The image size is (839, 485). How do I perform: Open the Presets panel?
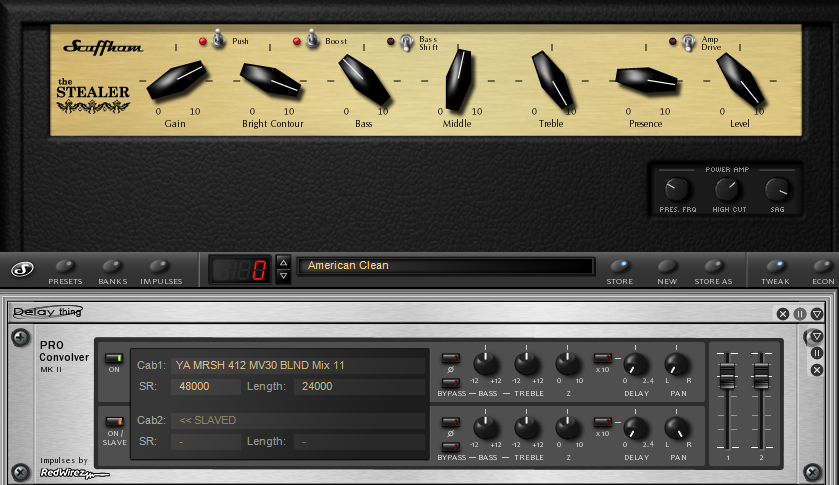coord(65,266)
